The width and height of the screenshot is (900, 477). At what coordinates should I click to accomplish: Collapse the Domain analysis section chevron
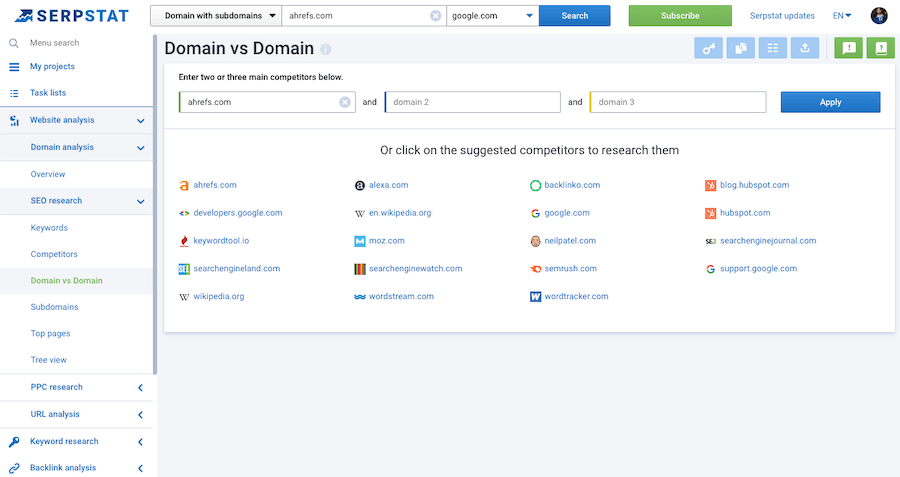click(x=140, y=148)
